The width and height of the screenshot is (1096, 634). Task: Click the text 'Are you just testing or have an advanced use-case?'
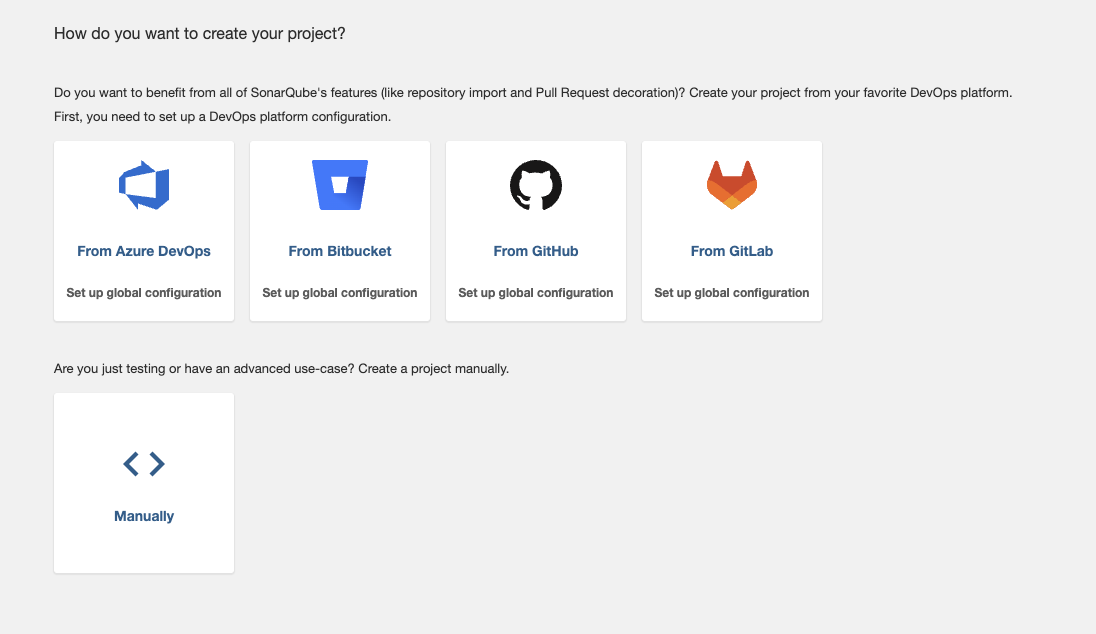coord(204,368)
